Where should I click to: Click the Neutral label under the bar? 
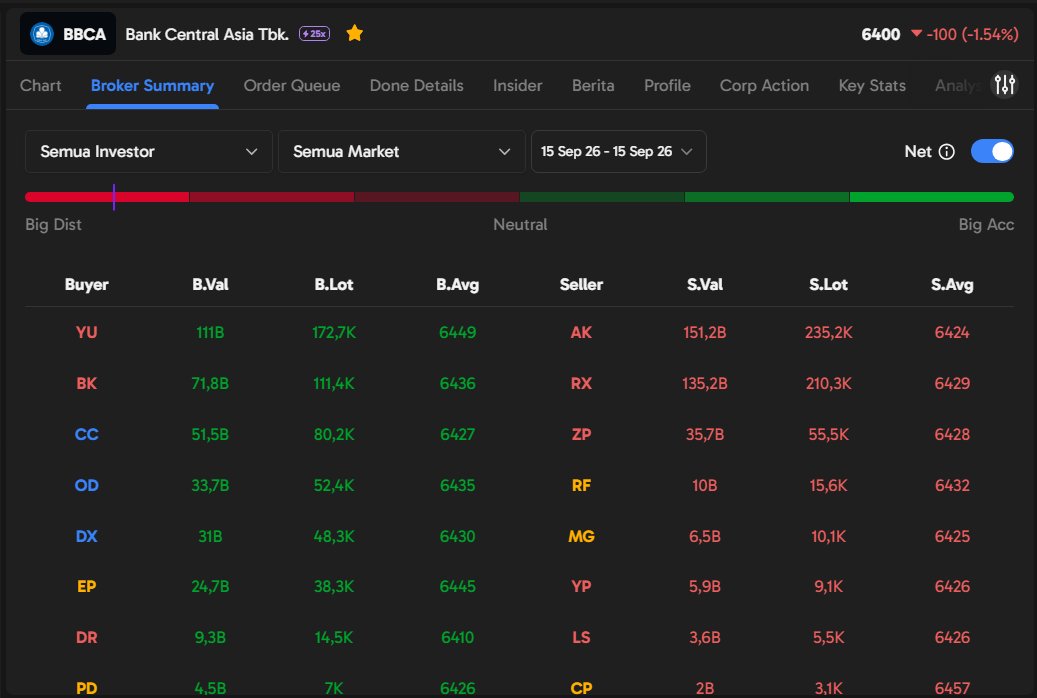[x=520, y=224]
